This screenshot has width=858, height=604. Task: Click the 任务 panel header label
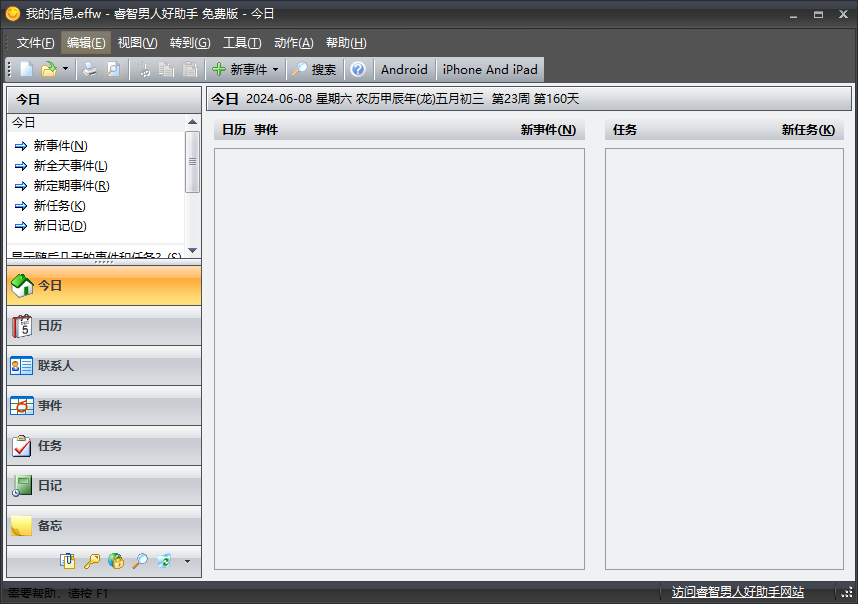point(624,130)
